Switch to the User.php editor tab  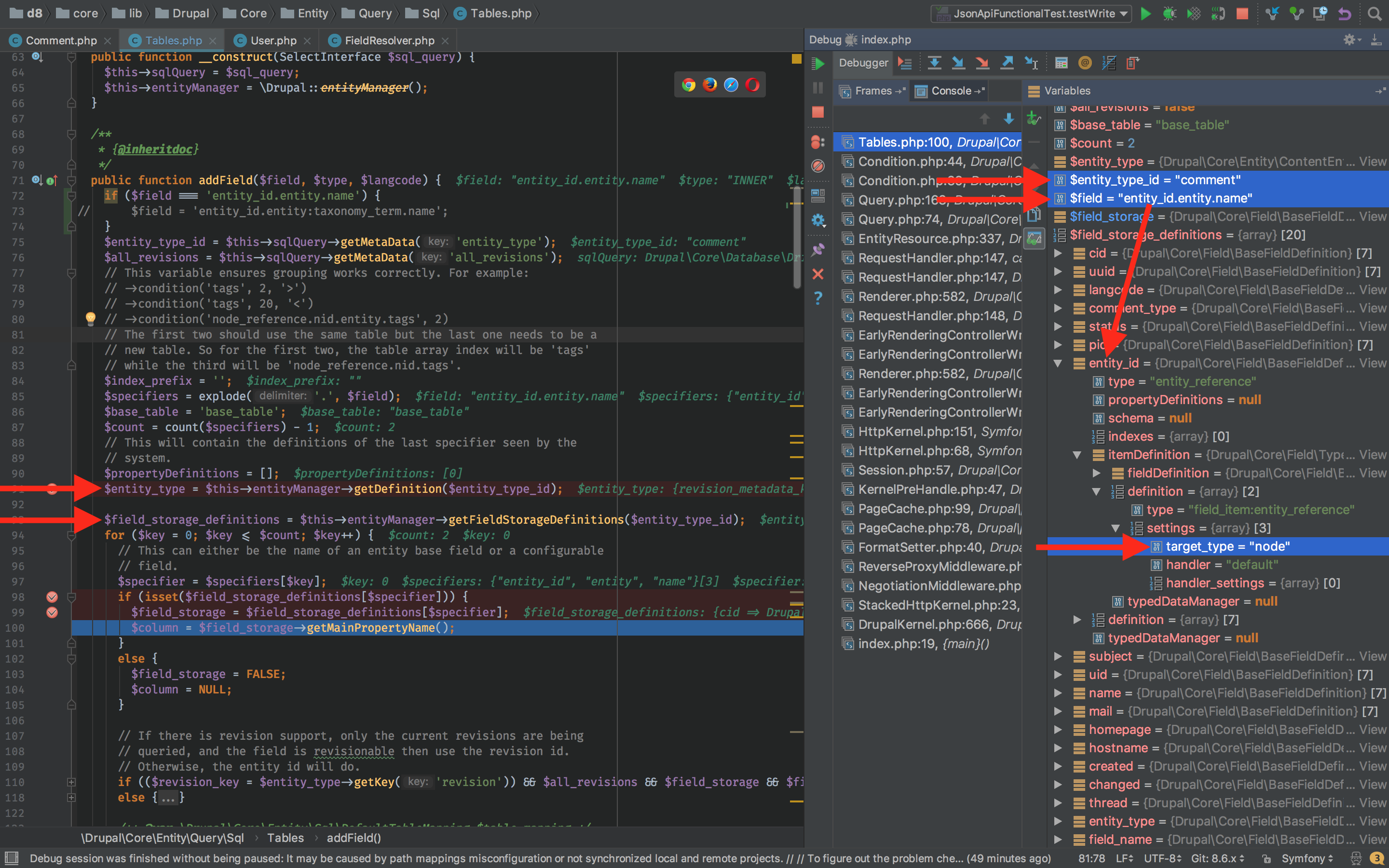pyautogui.click(x=272, y=40)
